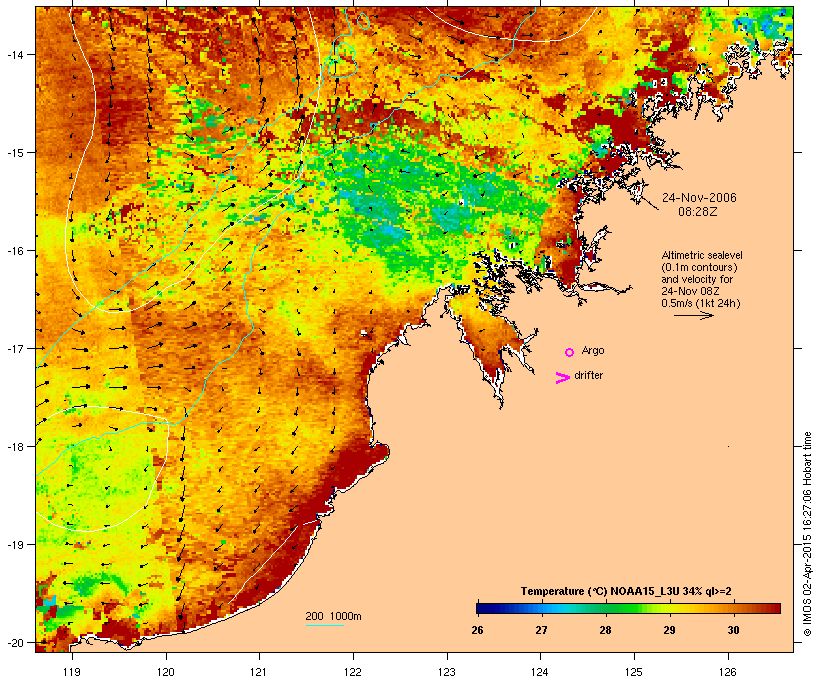Click longitude axis label 120
The image size is (820, 680).
point(166,672)
